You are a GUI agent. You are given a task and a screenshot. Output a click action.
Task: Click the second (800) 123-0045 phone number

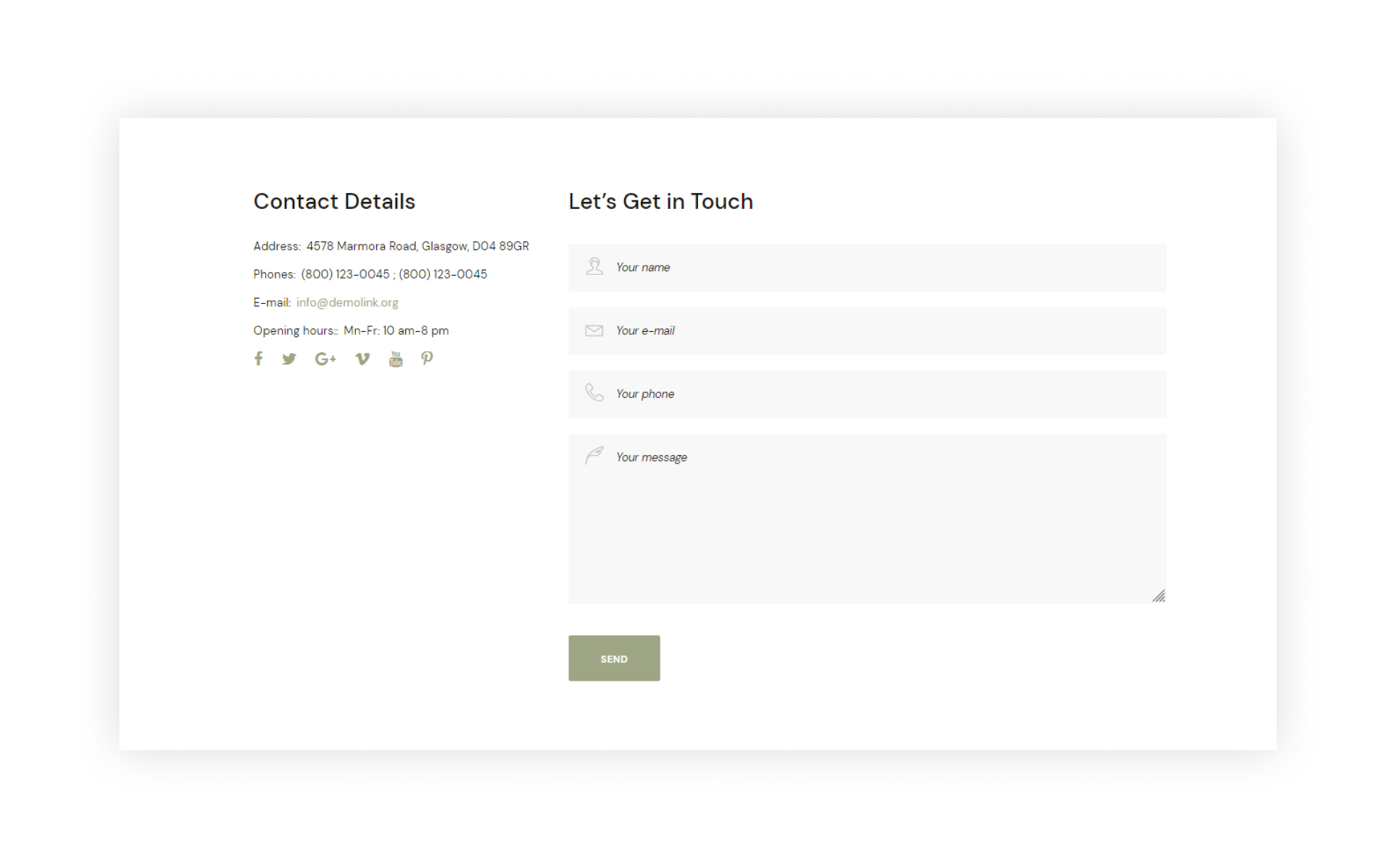pos(443,274)
